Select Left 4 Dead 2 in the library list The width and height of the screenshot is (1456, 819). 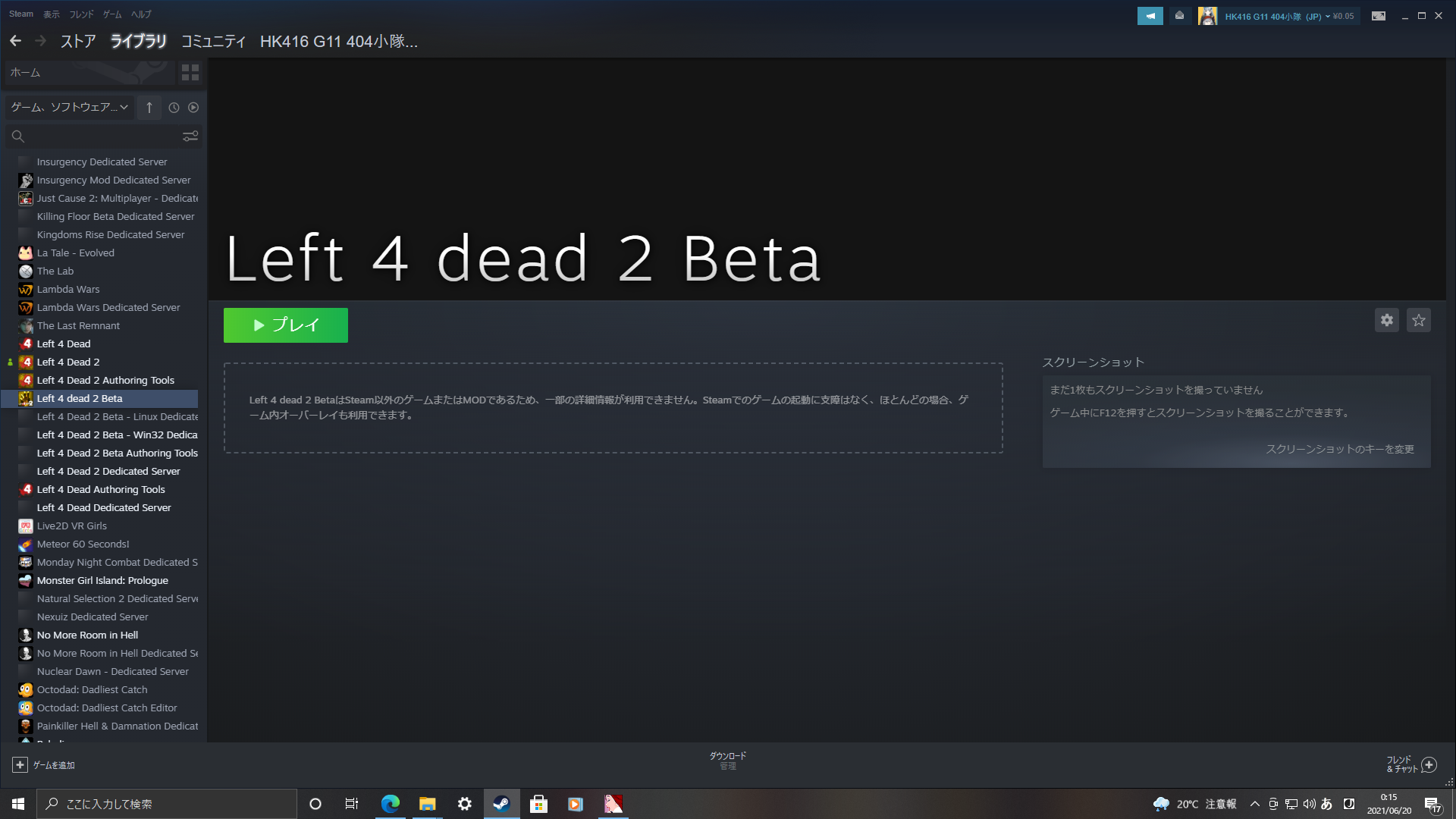[68, 362]
